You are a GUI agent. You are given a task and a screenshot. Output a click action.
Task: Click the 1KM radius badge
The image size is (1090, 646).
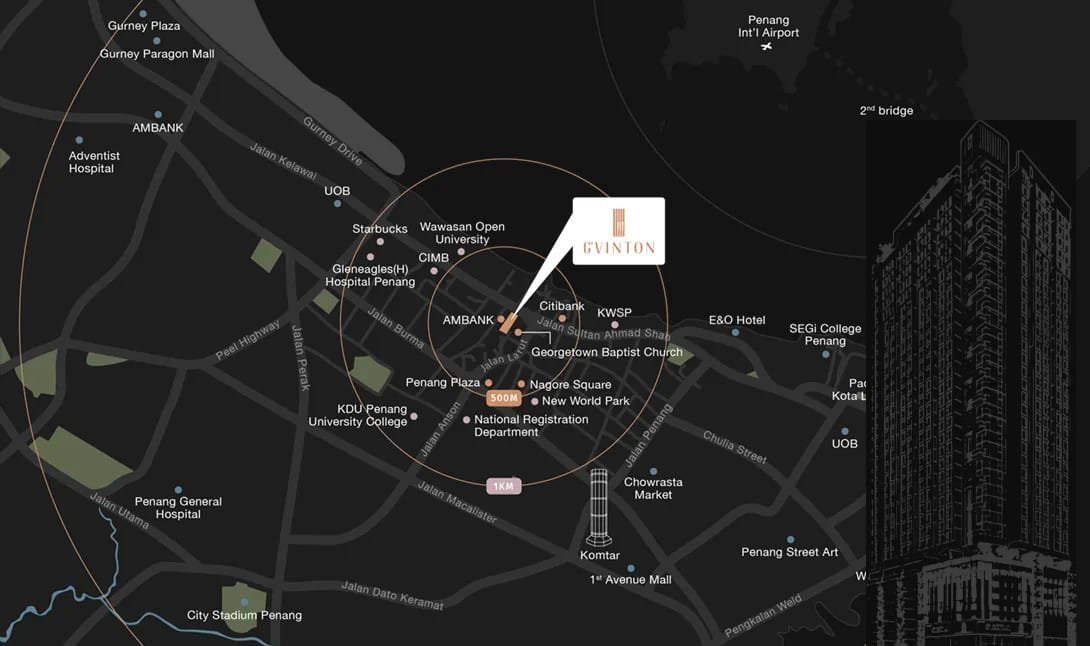(503, 486)
